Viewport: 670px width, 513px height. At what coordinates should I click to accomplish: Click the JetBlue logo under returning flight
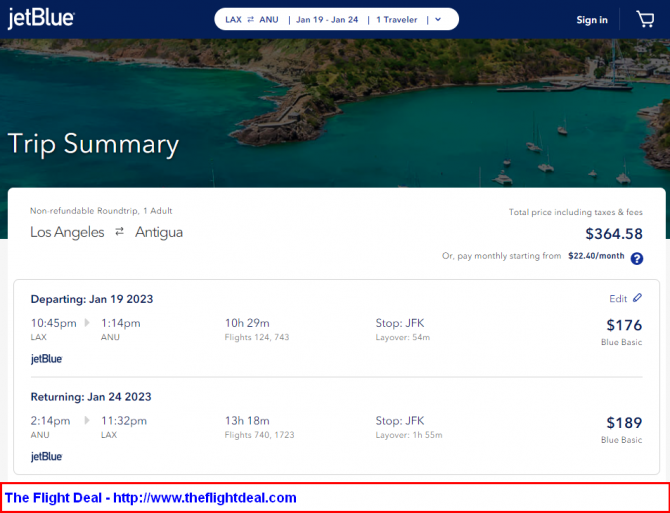pos(47,457)
